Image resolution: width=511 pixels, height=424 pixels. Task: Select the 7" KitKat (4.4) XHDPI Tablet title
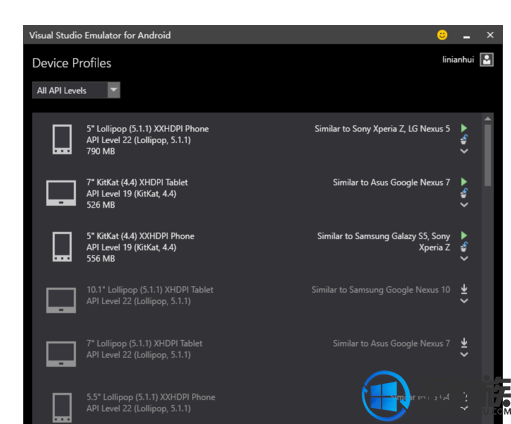137,182
